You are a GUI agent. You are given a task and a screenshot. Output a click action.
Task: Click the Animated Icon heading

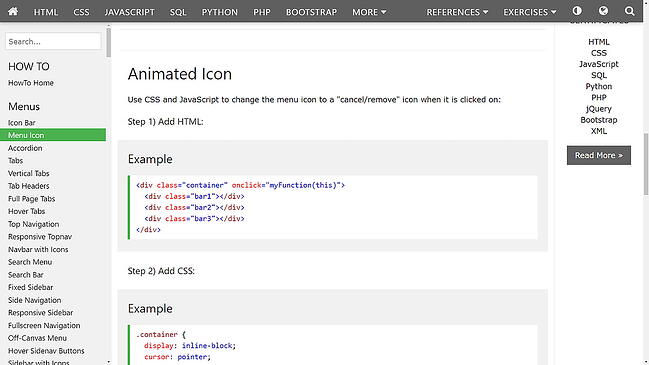[180, 74]
